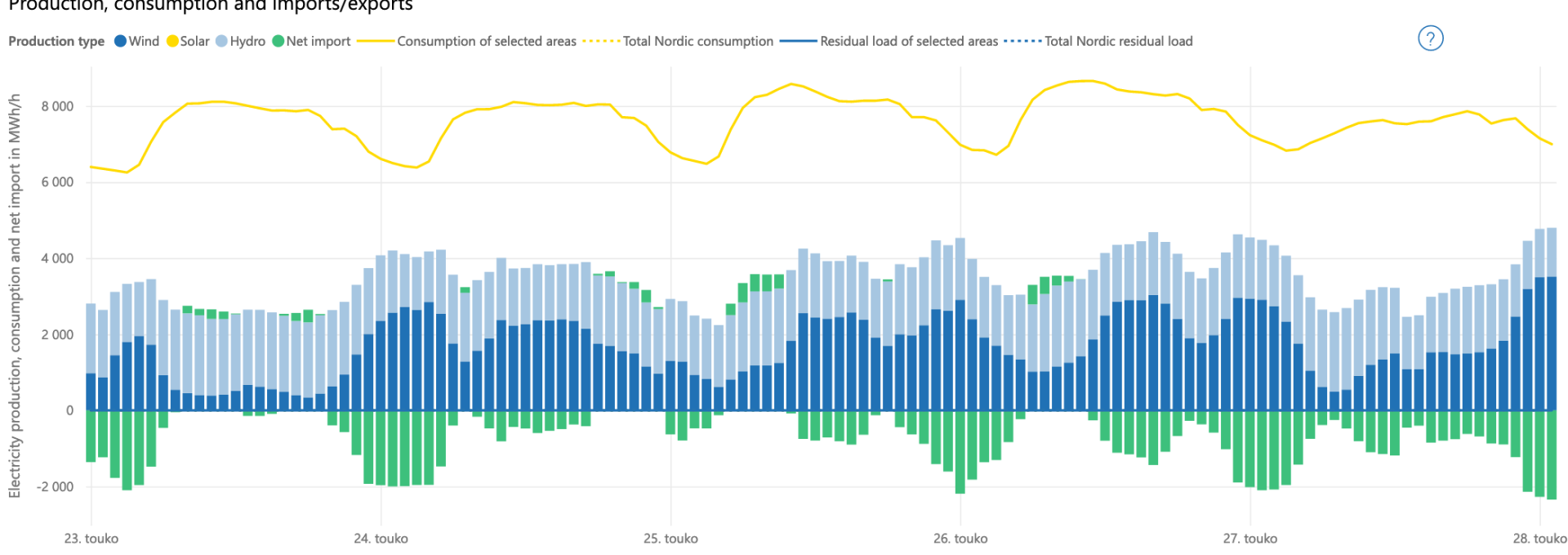Toggle 'Residual load of selected areas' text
The height and width of the screenshot is (555, 1568).
909,42
